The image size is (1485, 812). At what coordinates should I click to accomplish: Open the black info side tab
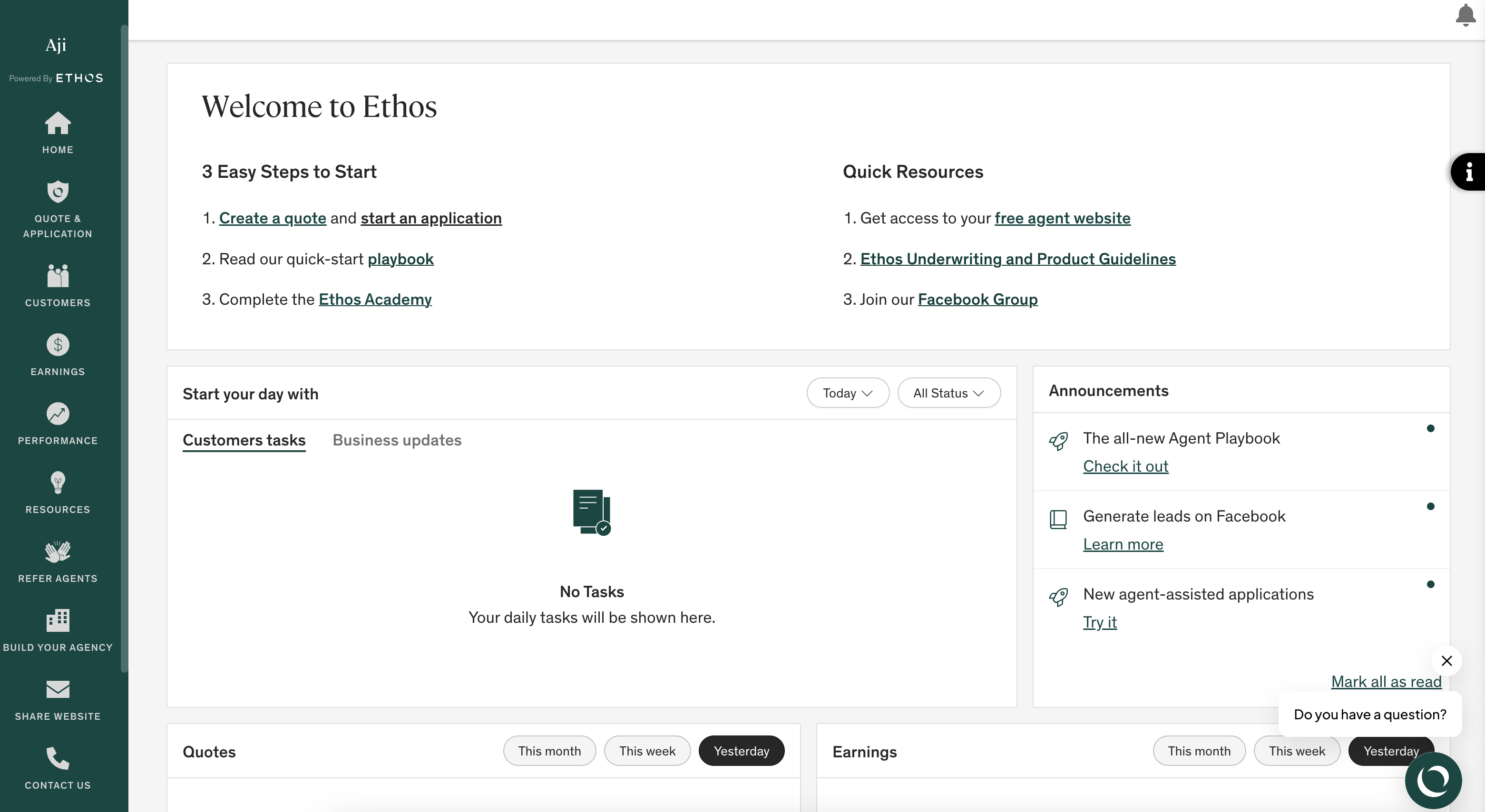point(1469,172)
